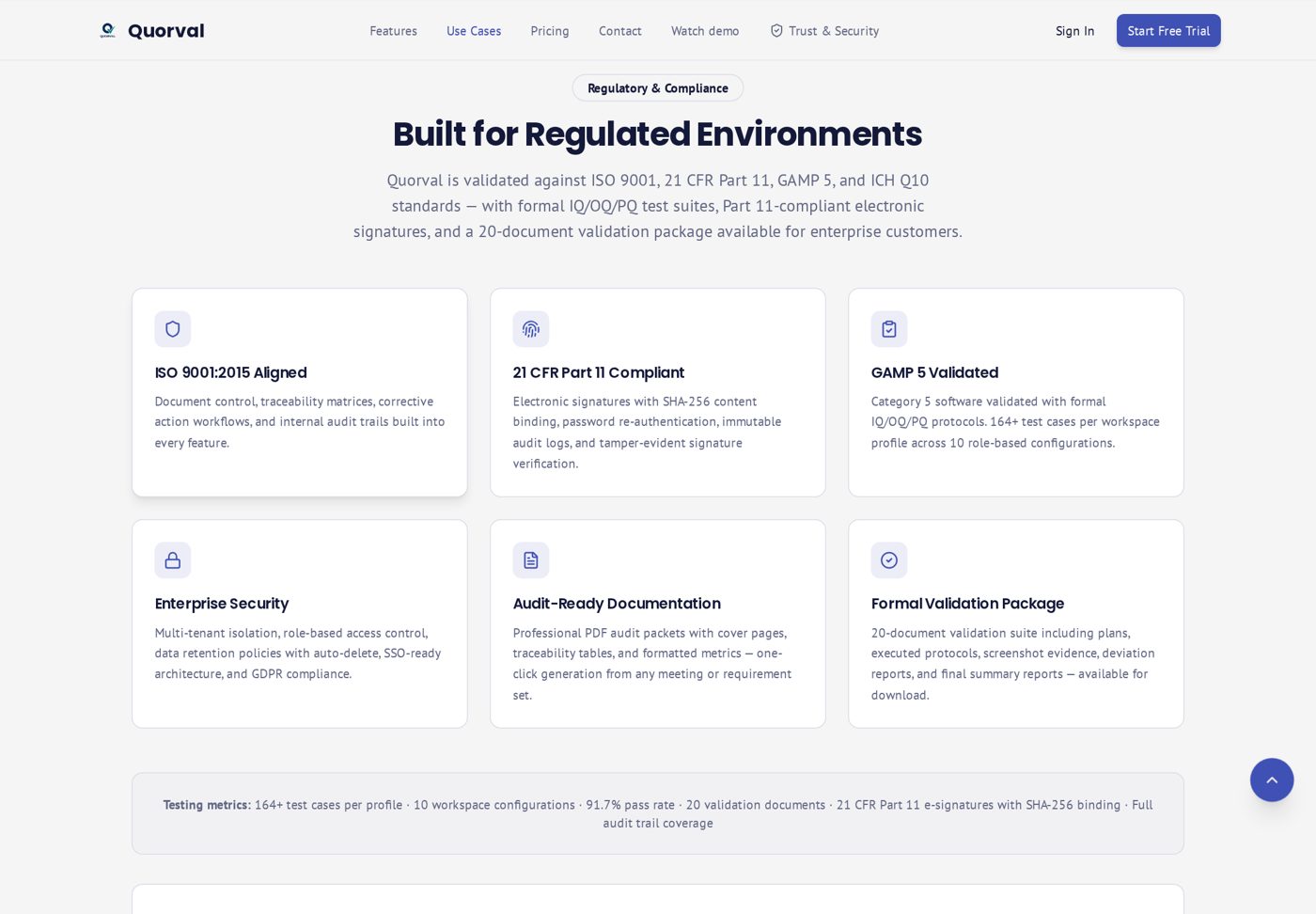Go to the Pricing page
This screenshot has width=1316, height=914.
click(x=550, y=31)
